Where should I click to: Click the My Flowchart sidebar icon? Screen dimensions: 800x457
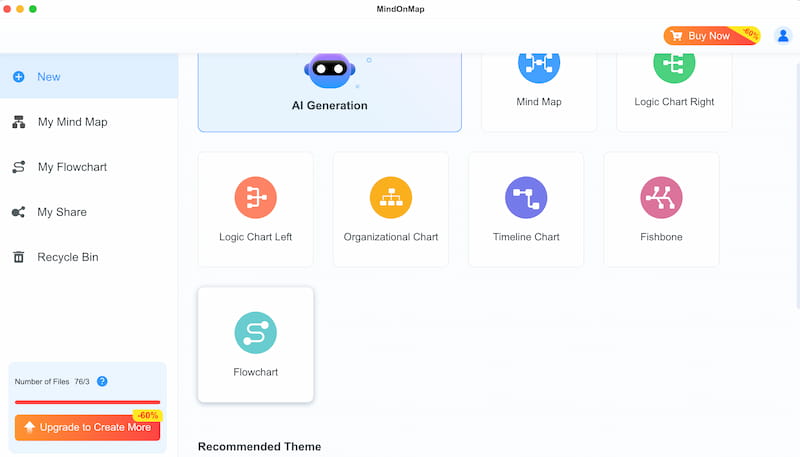[x=18, y=167]
